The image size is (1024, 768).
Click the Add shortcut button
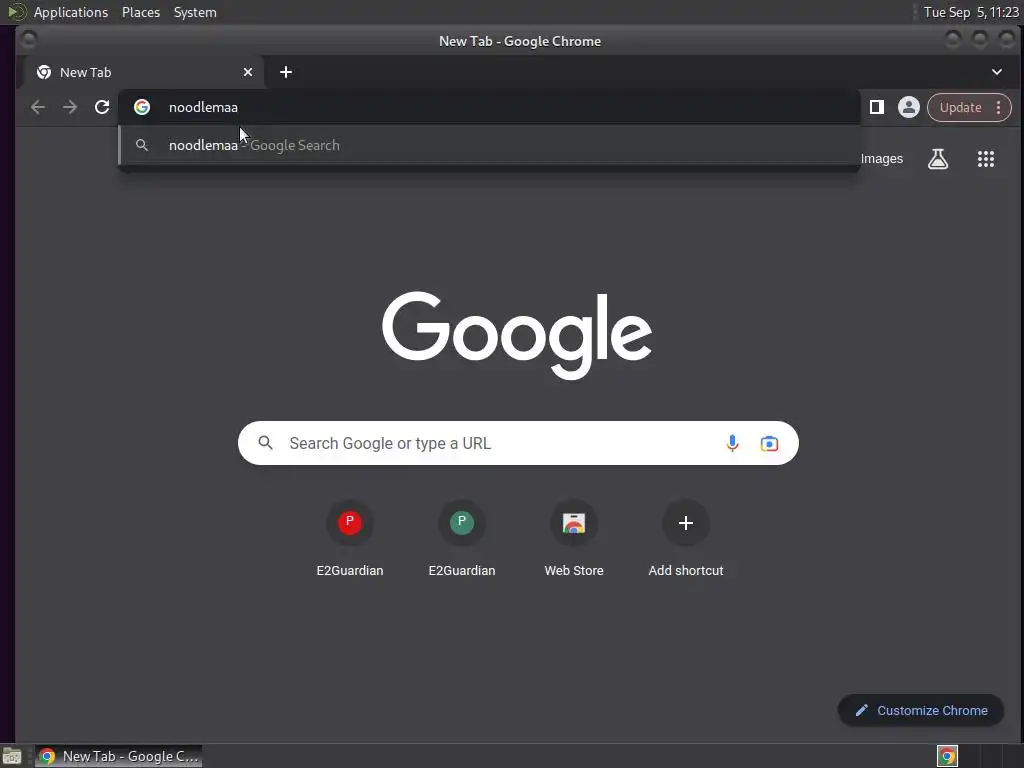coord(686,539)
